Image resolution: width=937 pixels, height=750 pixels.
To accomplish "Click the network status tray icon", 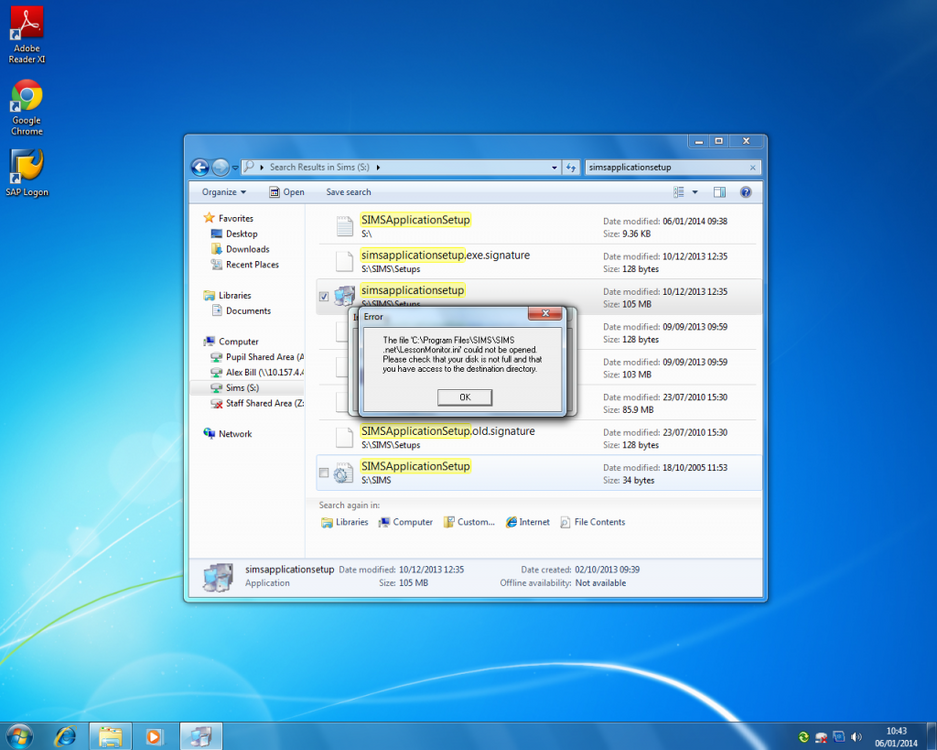I will click(x=821, y=737).
